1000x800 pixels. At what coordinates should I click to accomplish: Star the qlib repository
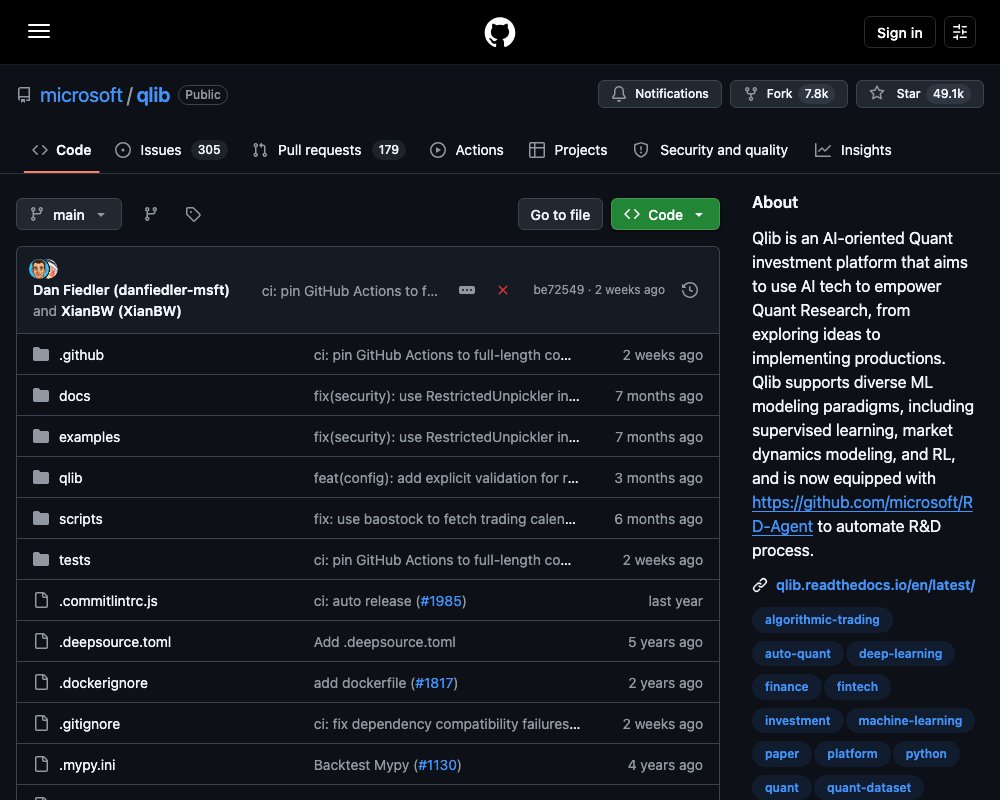[919, 94]
